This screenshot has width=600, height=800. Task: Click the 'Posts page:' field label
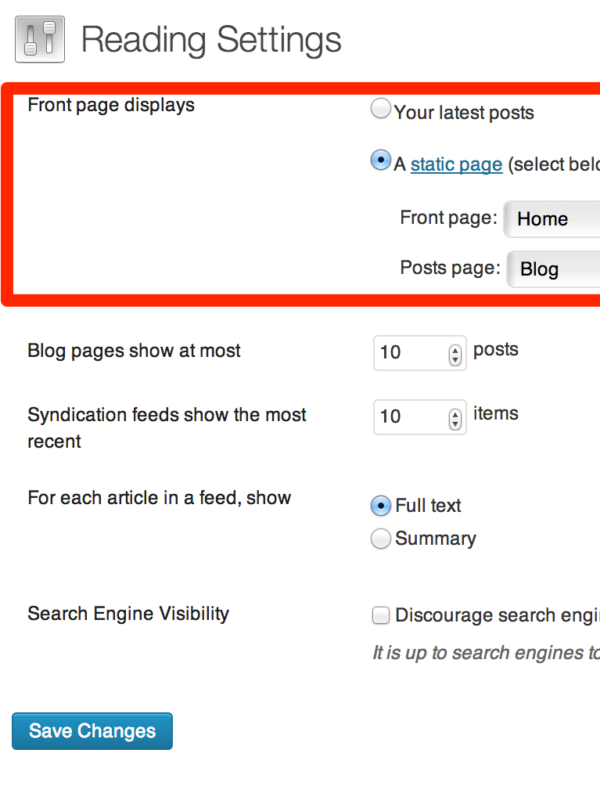pyautogui.click(x=450, y=268)
